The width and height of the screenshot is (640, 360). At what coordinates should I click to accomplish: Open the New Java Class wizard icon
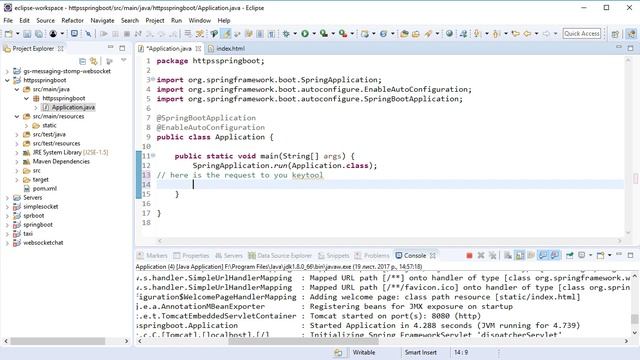[383, 34]
